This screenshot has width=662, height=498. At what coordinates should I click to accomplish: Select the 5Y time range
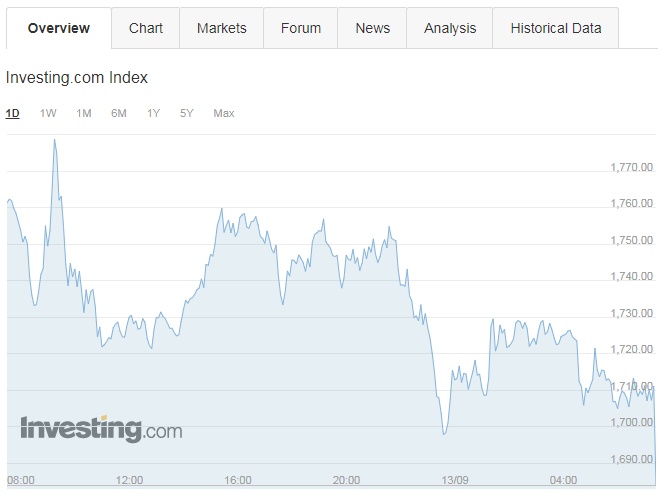[187, 113]
